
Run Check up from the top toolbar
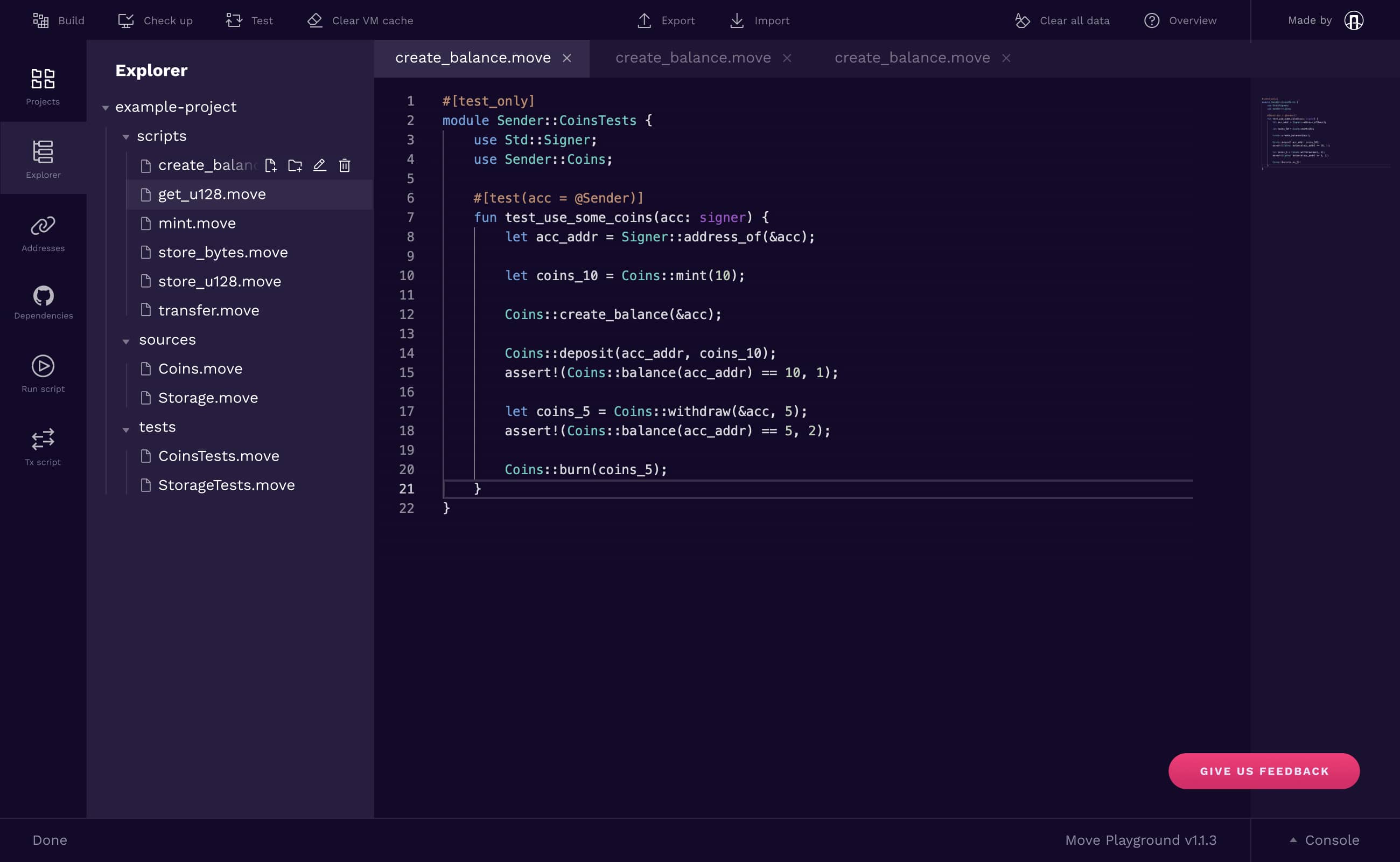tap(155, 20)
